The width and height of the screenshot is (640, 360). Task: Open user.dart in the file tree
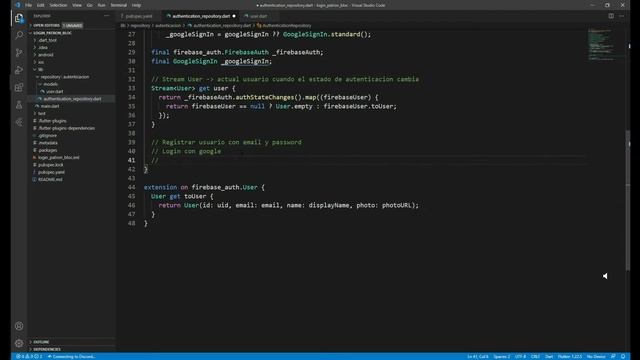click(x=54, y=91)
